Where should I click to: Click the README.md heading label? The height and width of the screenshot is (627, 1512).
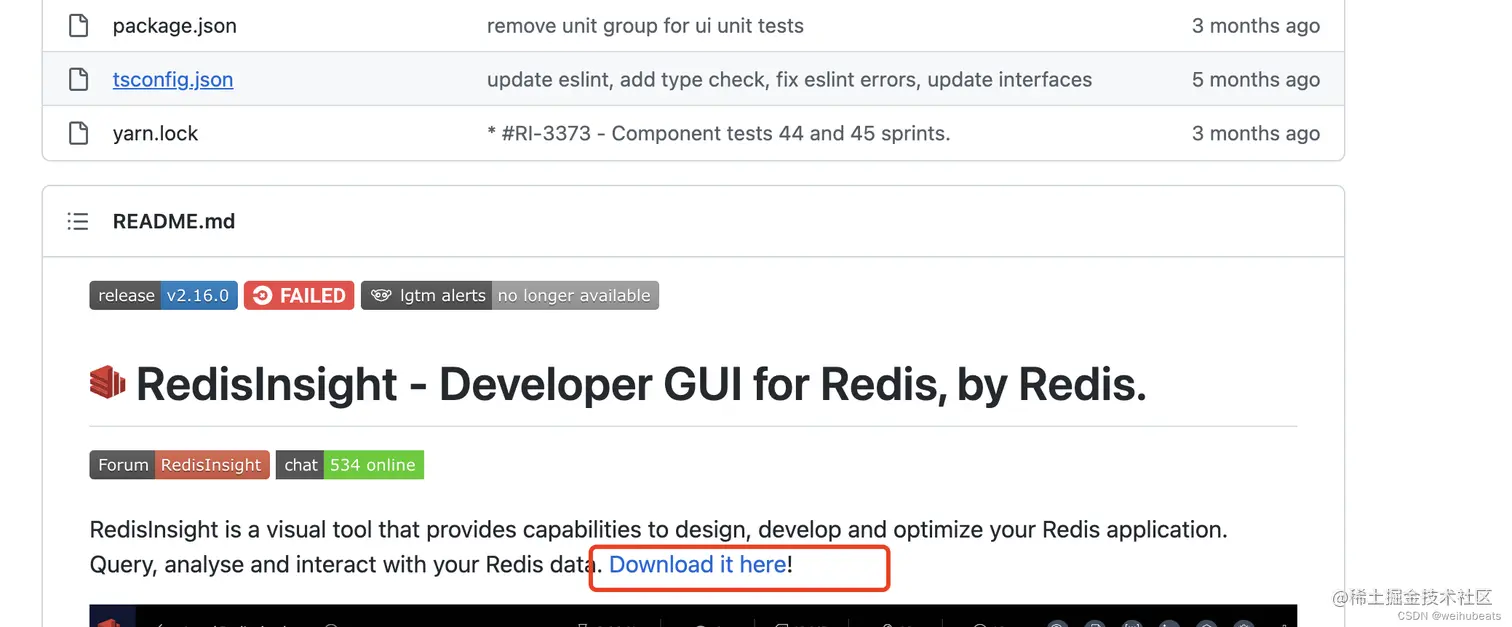[x=174, y=221]
